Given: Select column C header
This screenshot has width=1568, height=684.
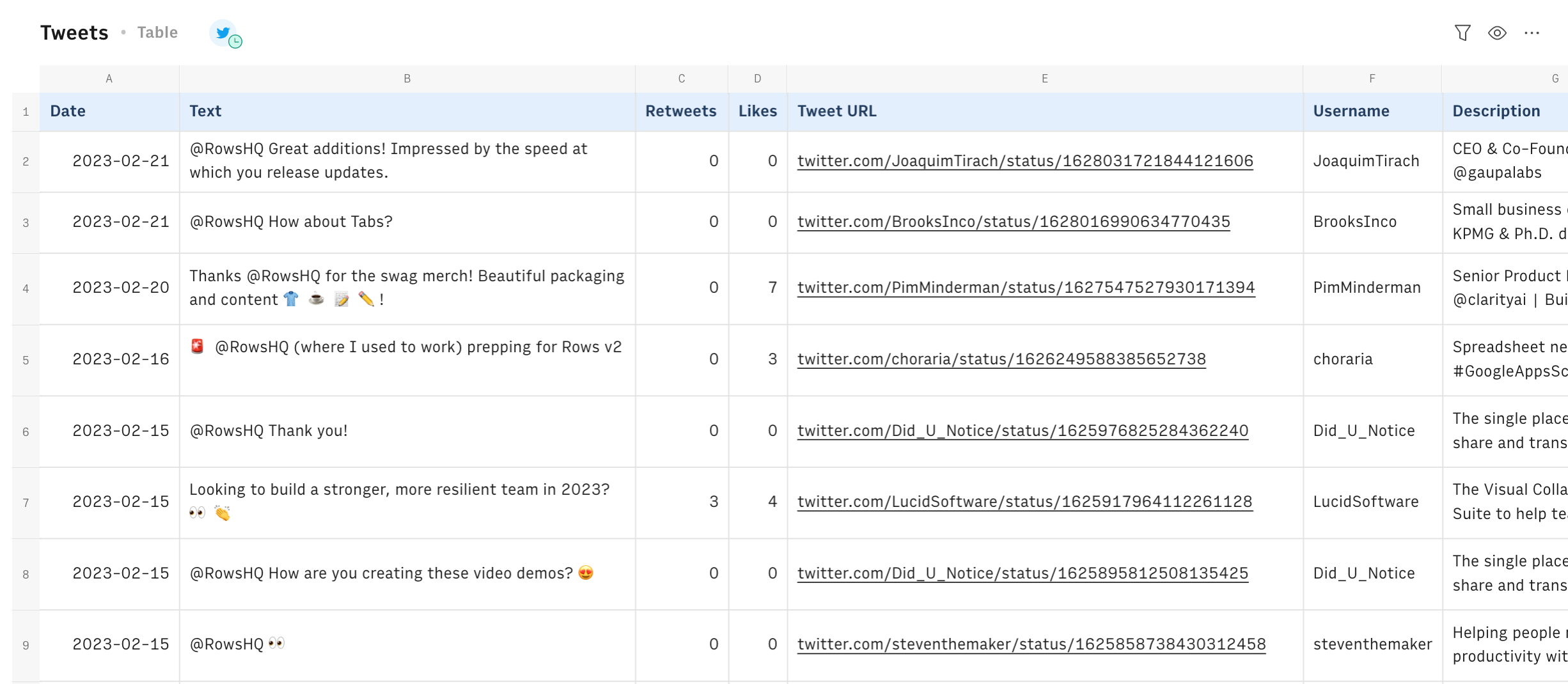Looking at the screenshot, I should 682,79.
